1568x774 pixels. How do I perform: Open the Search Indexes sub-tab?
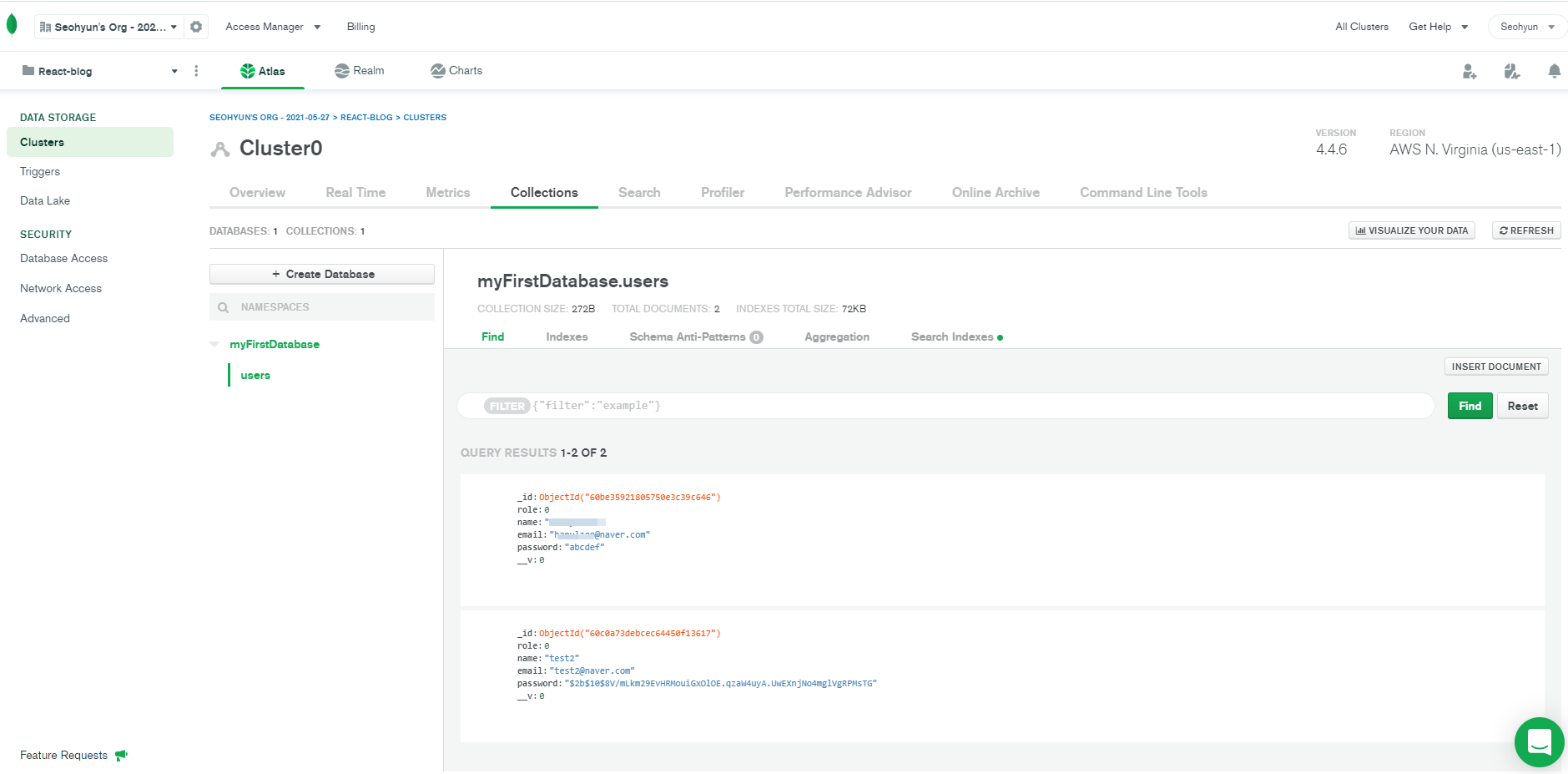point(956,336)
